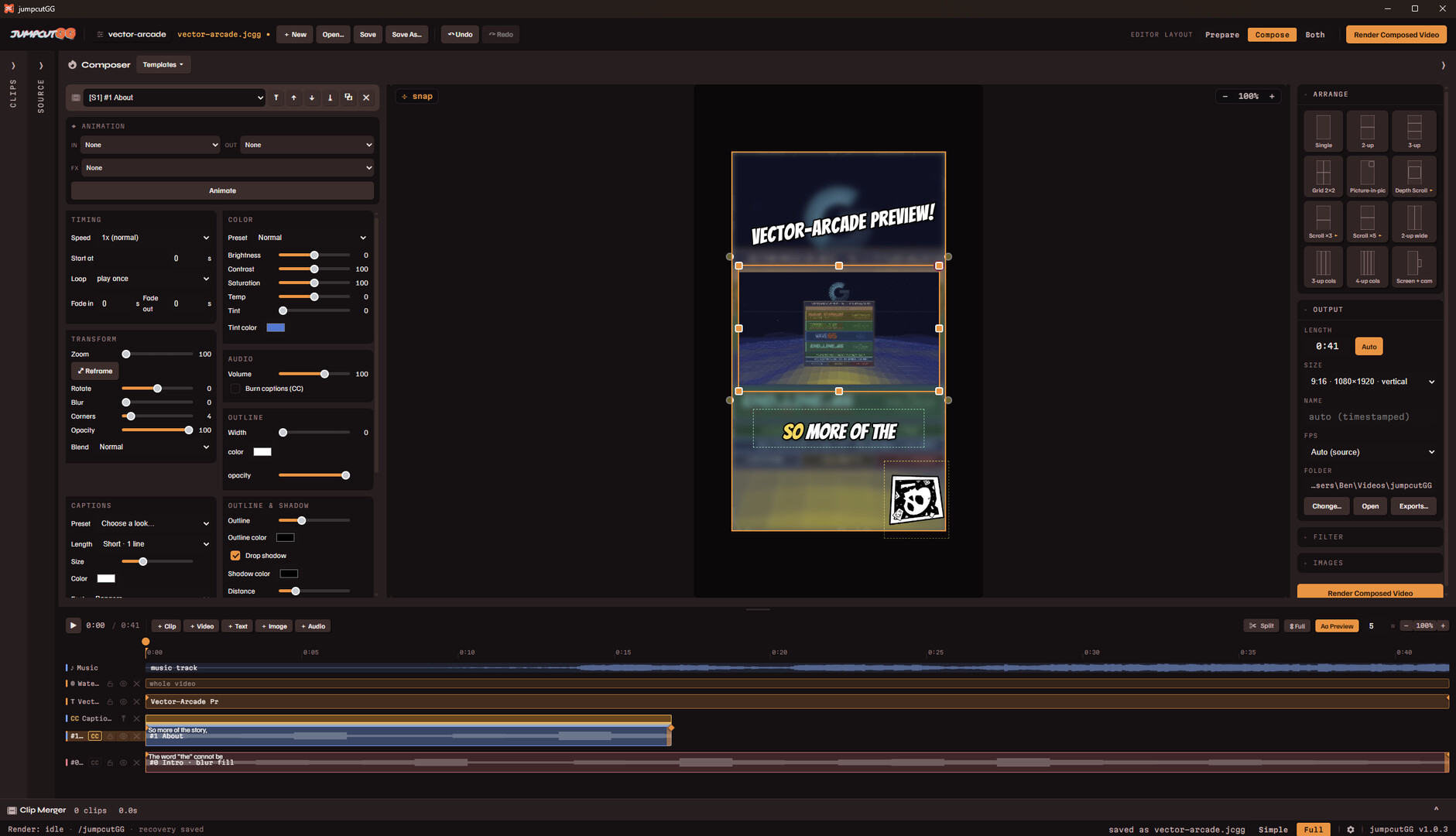Select the Screen + cam layout
Image resolution: width=1456 pixels, height=836 pixels.
coord(1414,266)
